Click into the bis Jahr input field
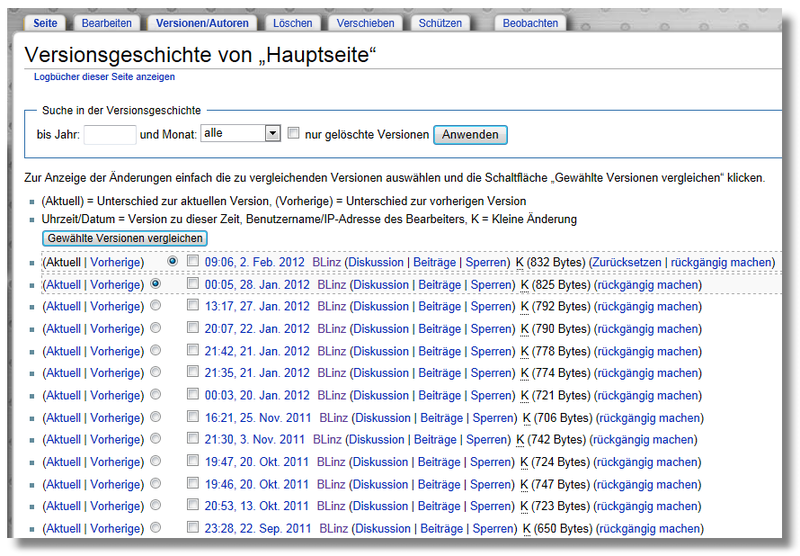 (x=110, y=134)
